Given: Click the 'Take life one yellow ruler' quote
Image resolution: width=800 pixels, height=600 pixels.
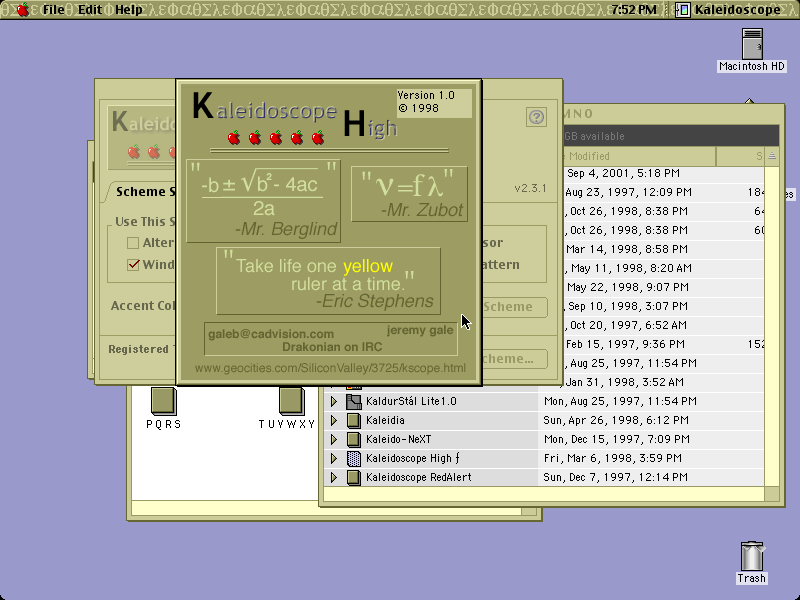Looking at the screenshot, I should pos(328,281).
